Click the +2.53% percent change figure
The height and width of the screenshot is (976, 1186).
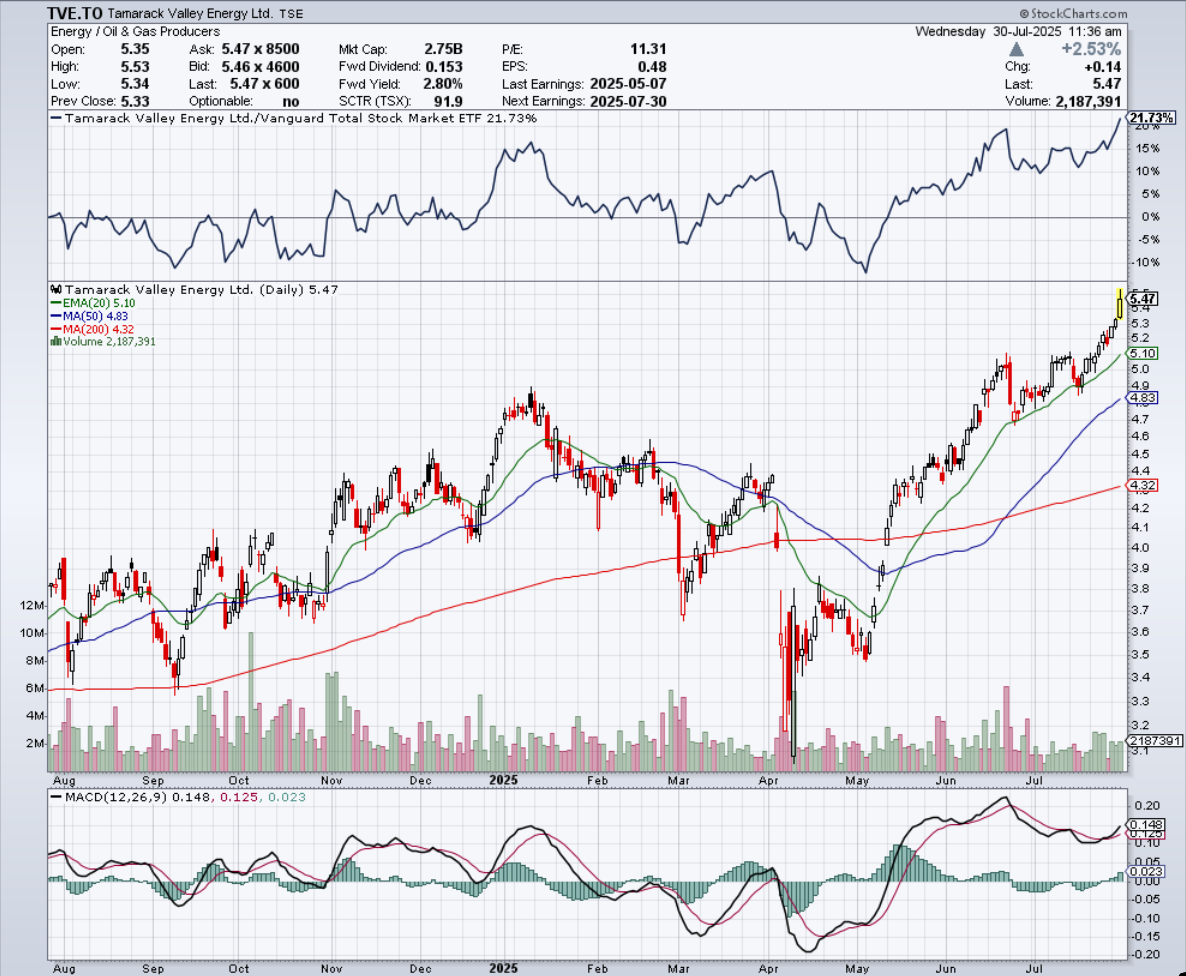click(x=1091, y=49)
